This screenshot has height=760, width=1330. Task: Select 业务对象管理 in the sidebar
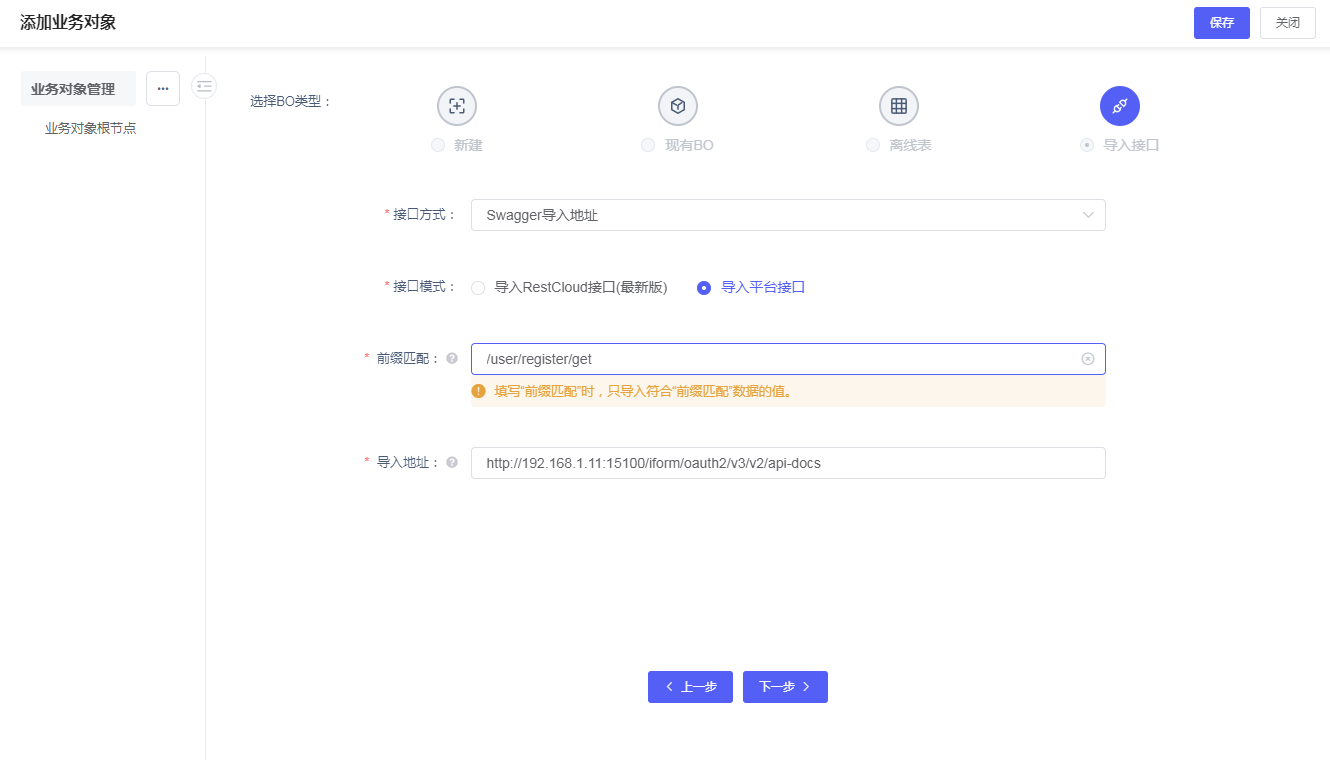73,89
